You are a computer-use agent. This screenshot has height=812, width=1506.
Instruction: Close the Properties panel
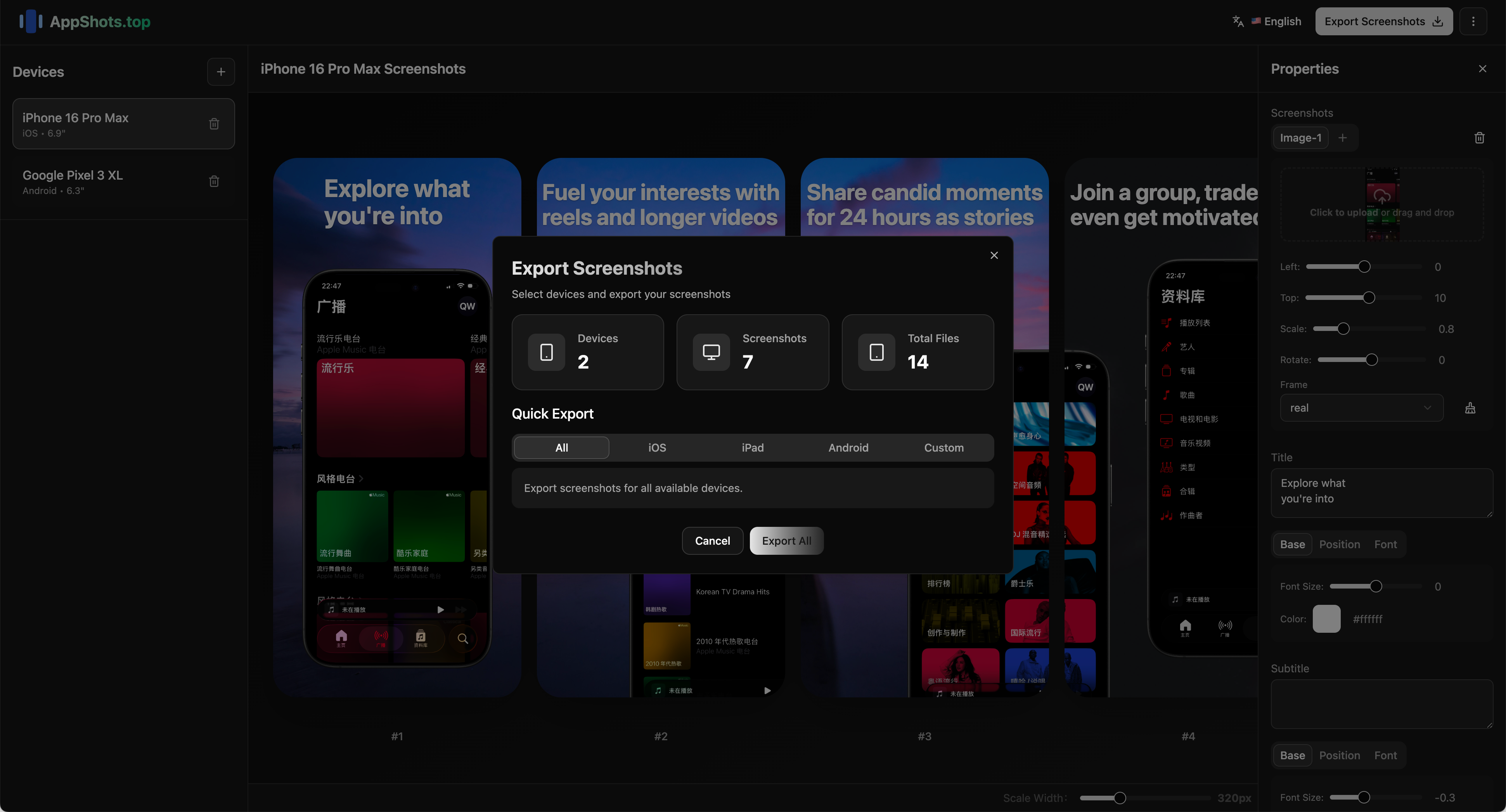[x=1482, y=69]
